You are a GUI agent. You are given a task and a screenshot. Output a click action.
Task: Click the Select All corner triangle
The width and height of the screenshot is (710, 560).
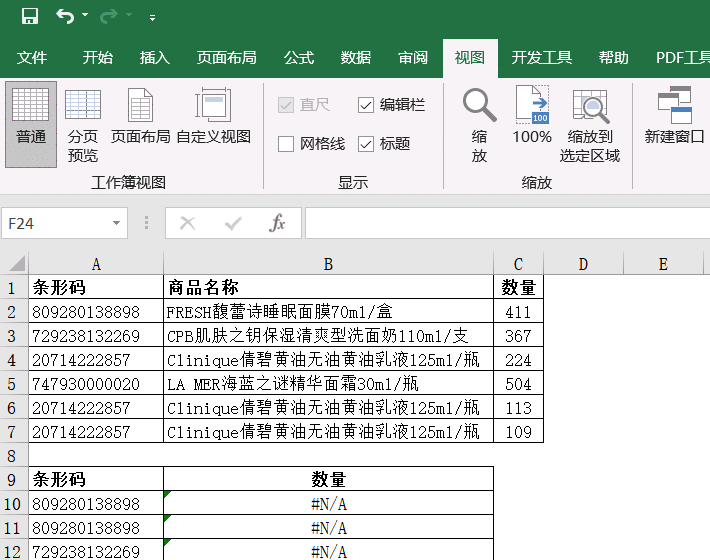pyautogui.click(x=16, y=263)
